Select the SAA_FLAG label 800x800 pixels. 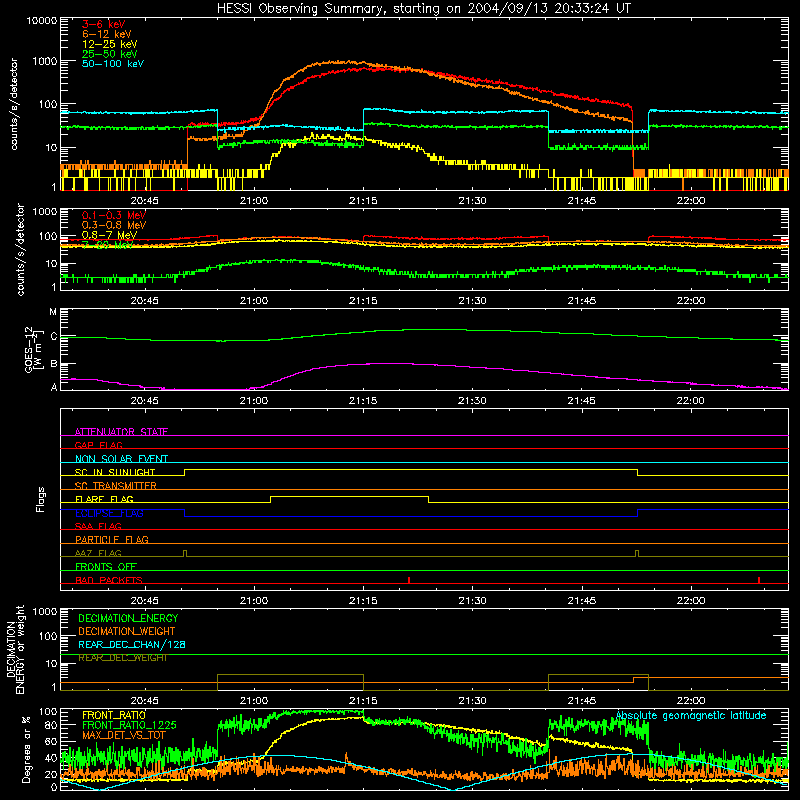pos(98,526)
